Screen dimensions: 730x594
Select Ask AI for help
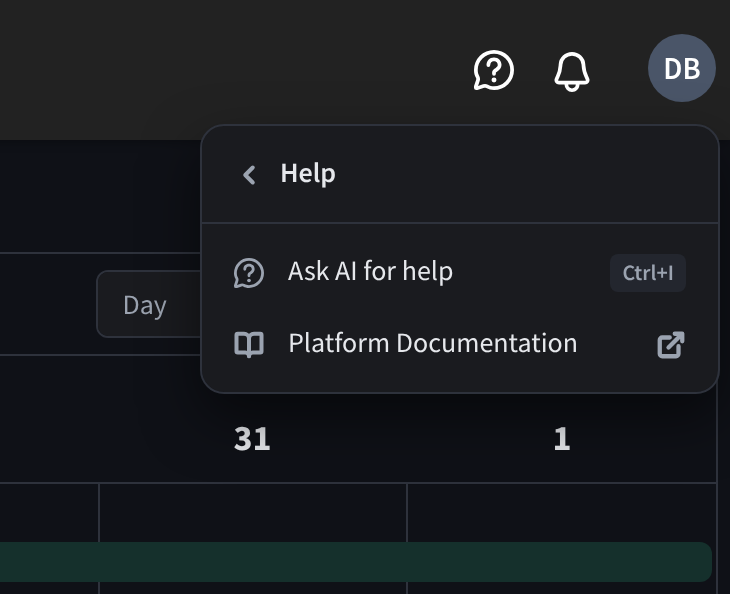click(460, 272)
